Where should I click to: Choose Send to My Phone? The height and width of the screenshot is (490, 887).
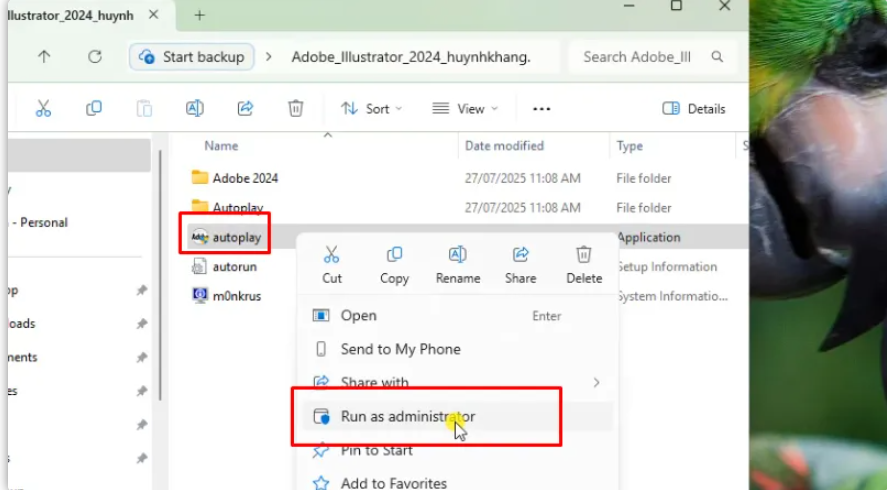click(400, 349)
